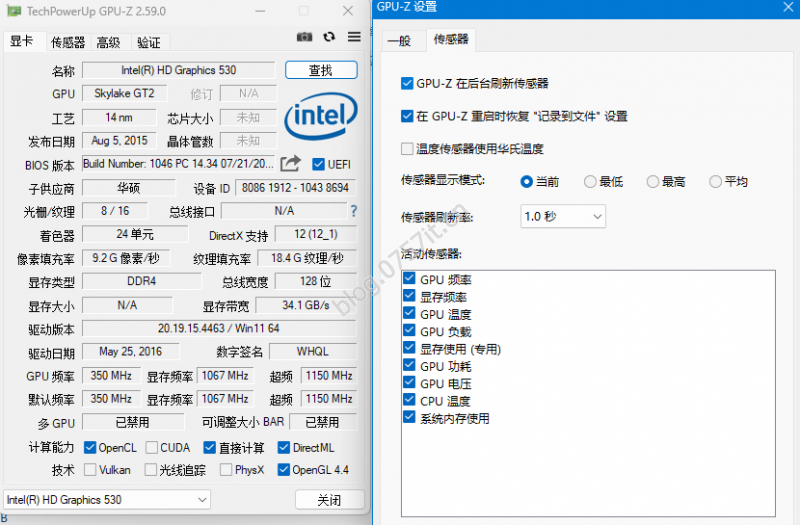
Task: Click the screenshot camera icon in GPU-Z
Action: [x=305, y=37]
